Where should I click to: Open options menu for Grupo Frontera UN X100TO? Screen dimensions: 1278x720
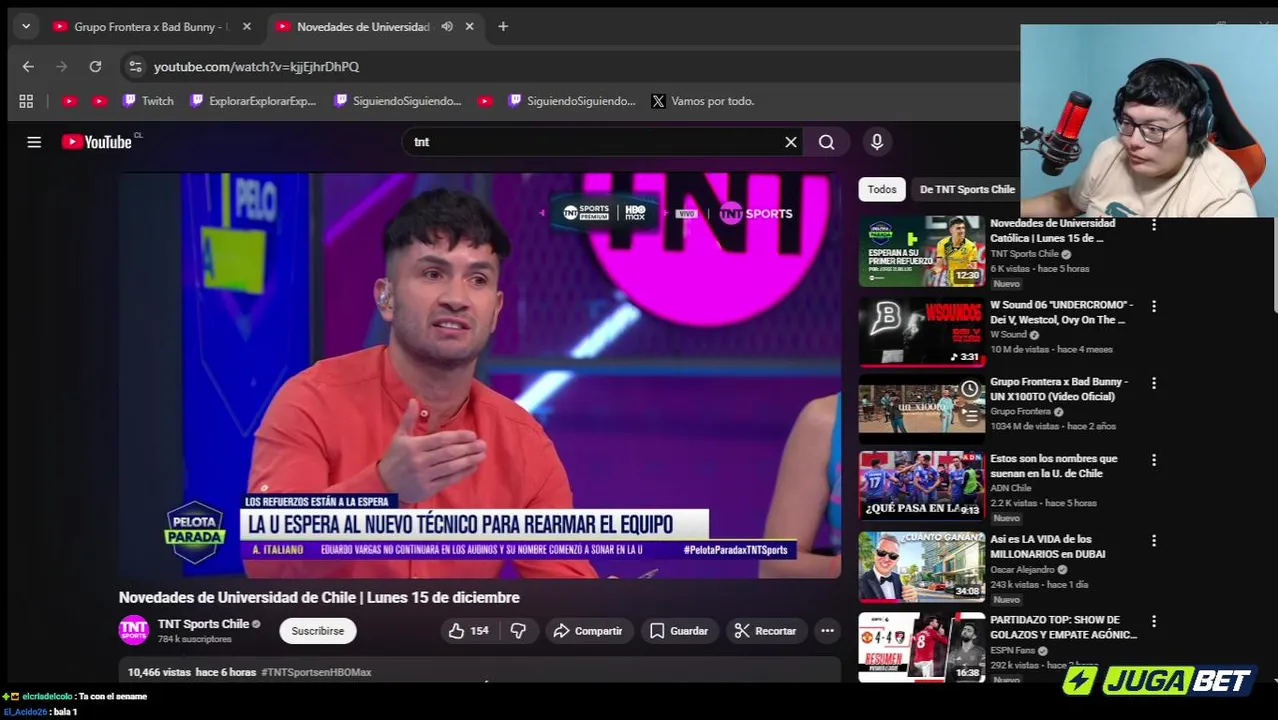click(1154, 383)
